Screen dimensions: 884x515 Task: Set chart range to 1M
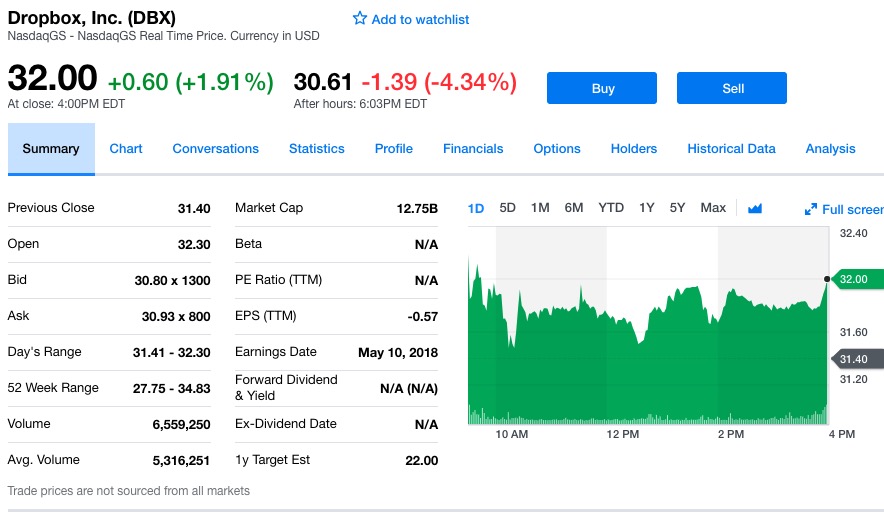click(x=540, y=208)
